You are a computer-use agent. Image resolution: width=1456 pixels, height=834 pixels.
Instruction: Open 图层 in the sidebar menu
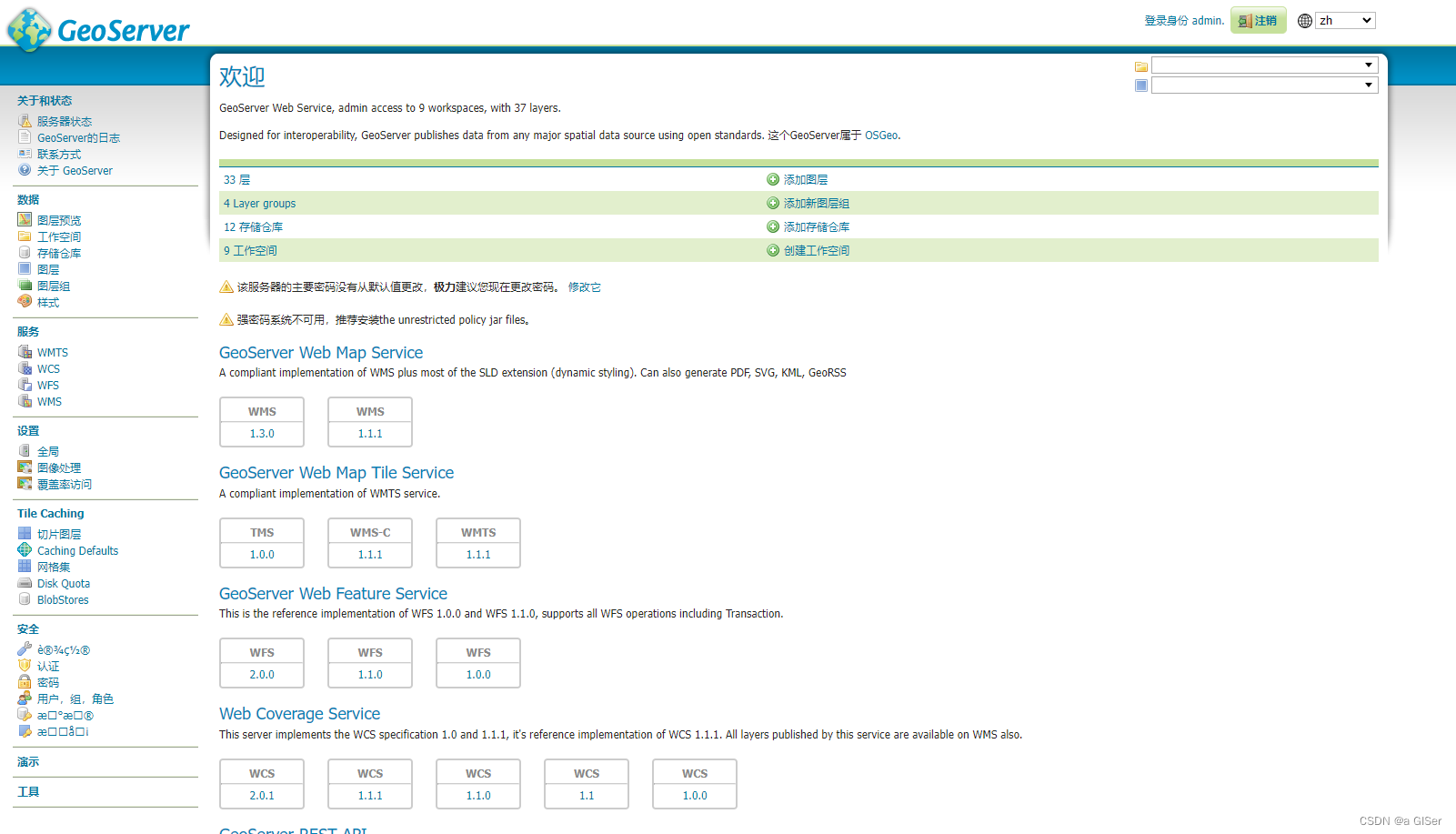click(x=48, y=269)
